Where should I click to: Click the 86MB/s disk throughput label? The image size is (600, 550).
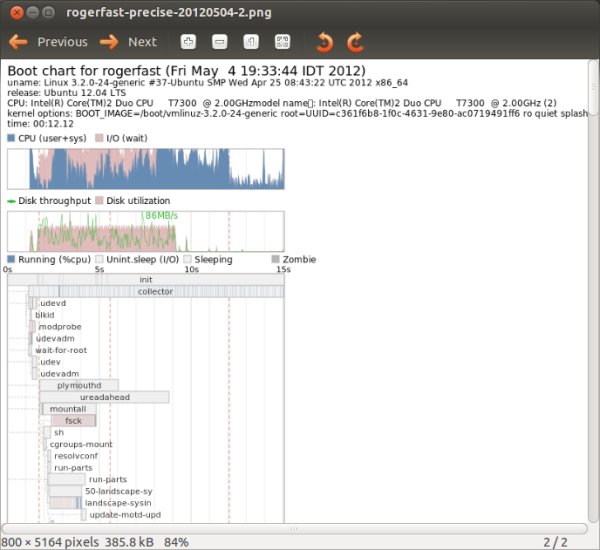[x=160, y=215]
